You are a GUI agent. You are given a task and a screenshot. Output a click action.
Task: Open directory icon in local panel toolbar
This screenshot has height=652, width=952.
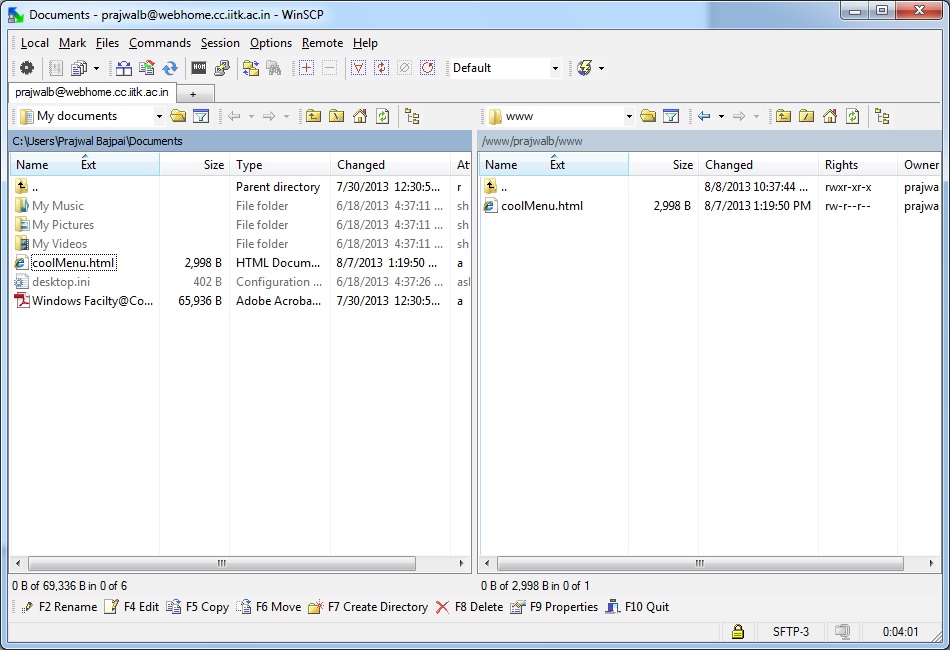pyautogui.click(x=178, y=116)
